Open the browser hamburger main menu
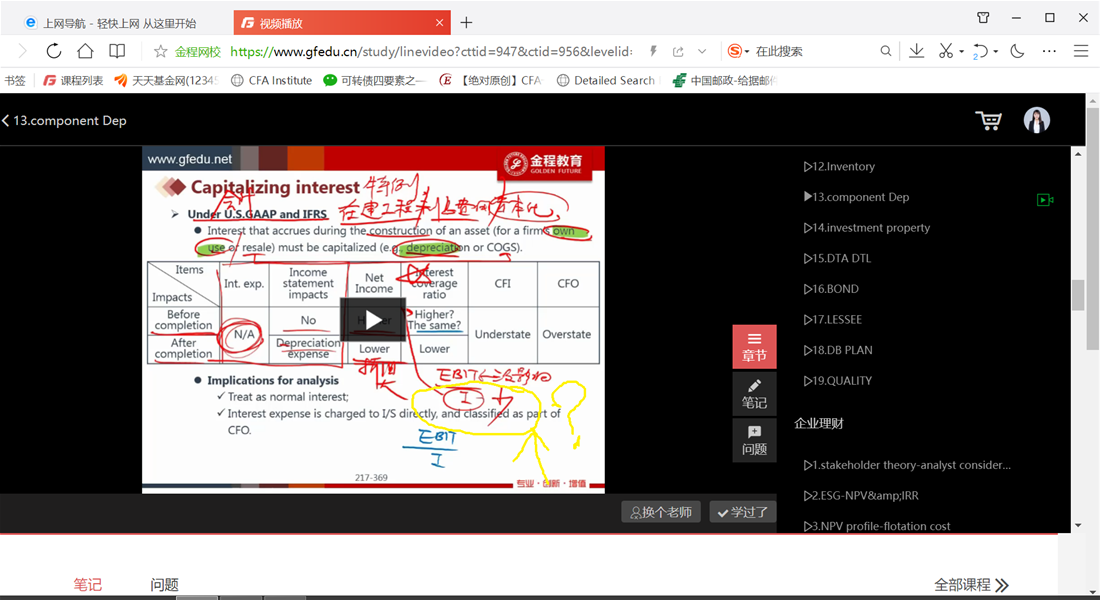Viewport: 1100px width, 600px height. point(1081,51)
